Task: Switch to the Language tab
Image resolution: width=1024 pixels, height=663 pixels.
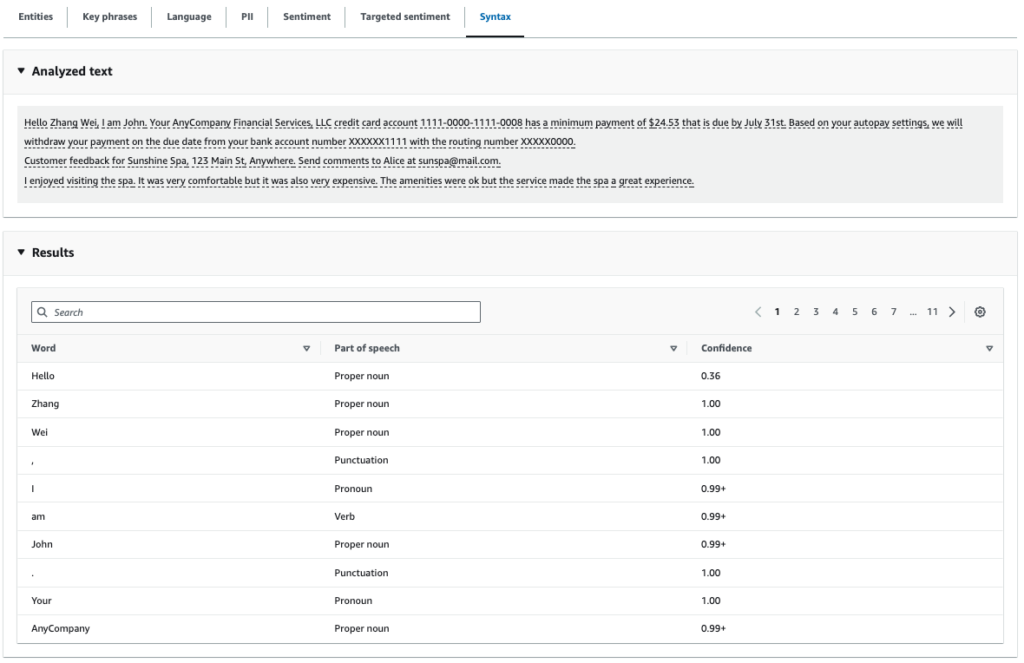Action: pos(188,16)
